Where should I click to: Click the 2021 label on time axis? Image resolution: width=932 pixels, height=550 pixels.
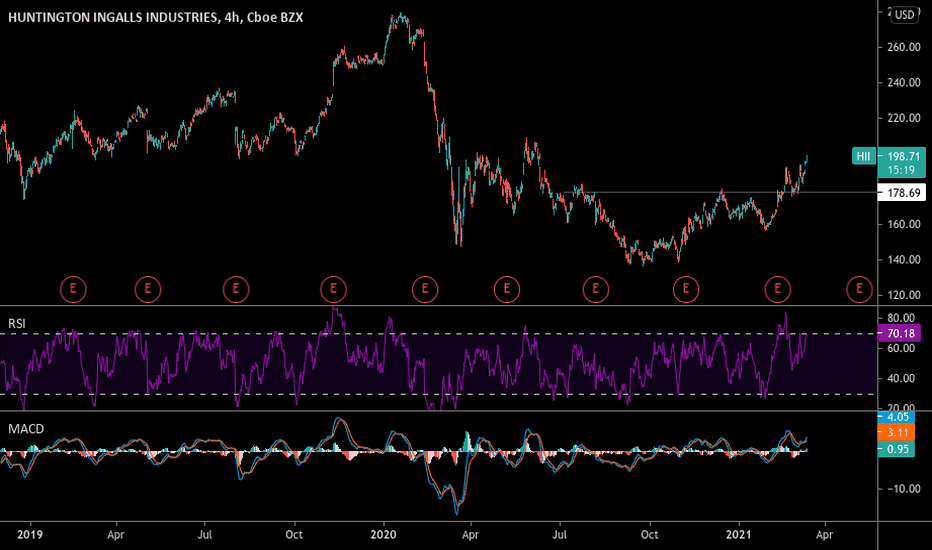[x=739, y=535]
